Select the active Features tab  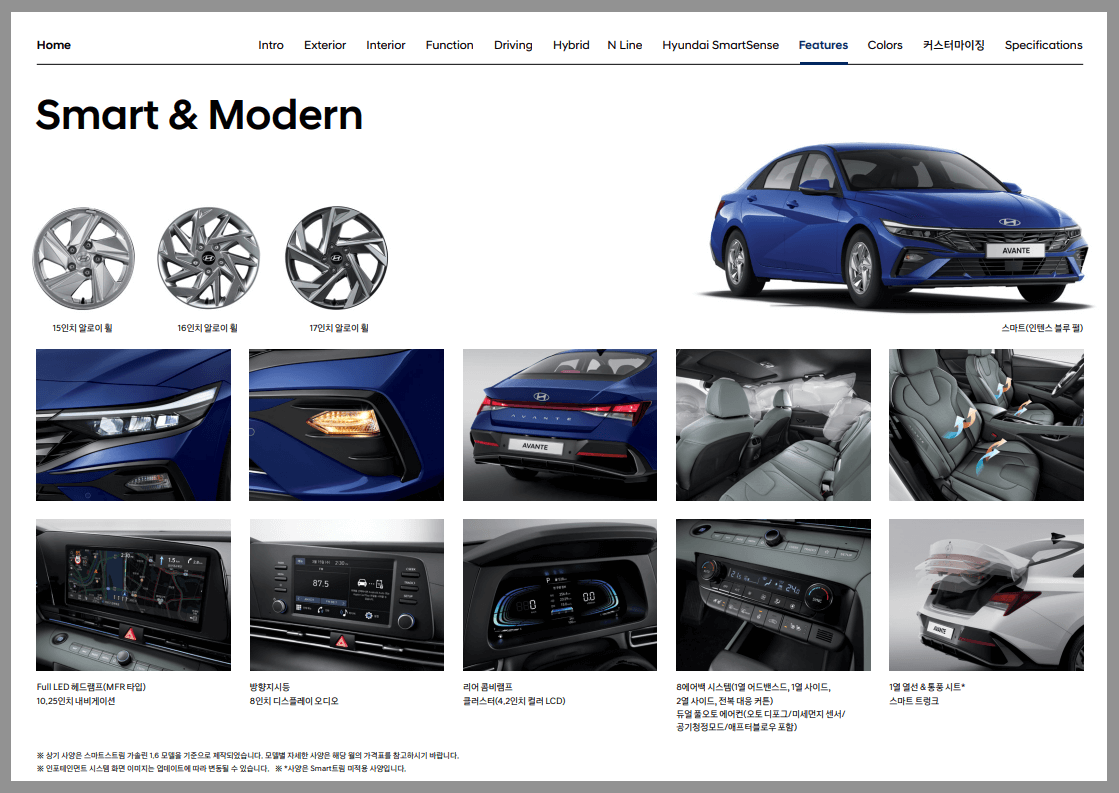(x=823, y=45)
